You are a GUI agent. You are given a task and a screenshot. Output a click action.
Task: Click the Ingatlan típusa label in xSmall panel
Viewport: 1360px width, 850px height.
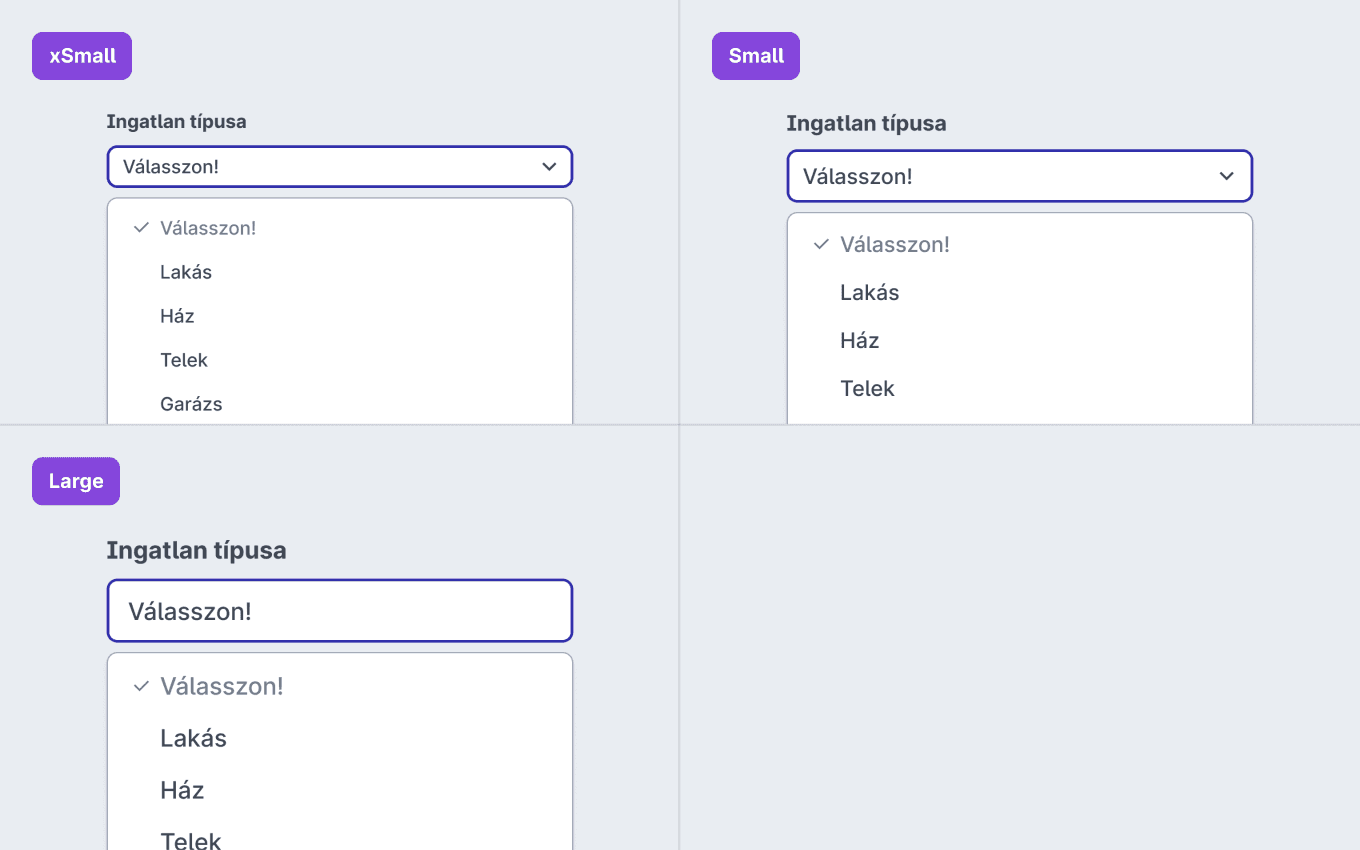tap(176, 122)
